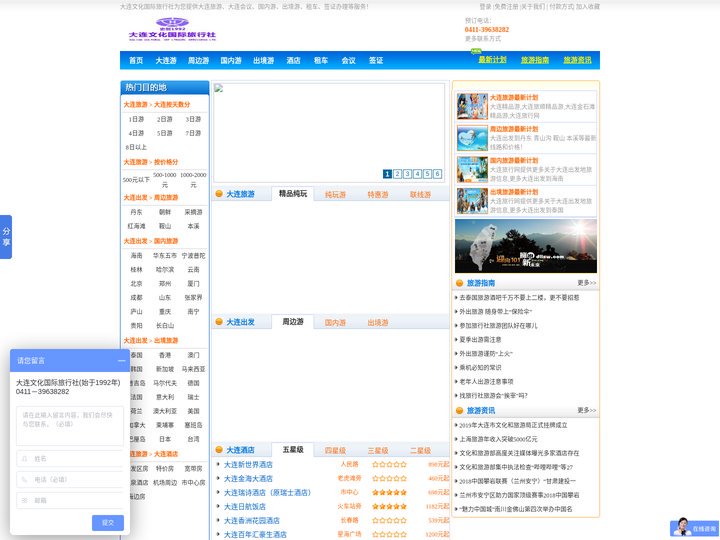This screenshot has width=720, height=540.
Task: Open 丹东 destination in sidebar
Action: coord(136,212)
